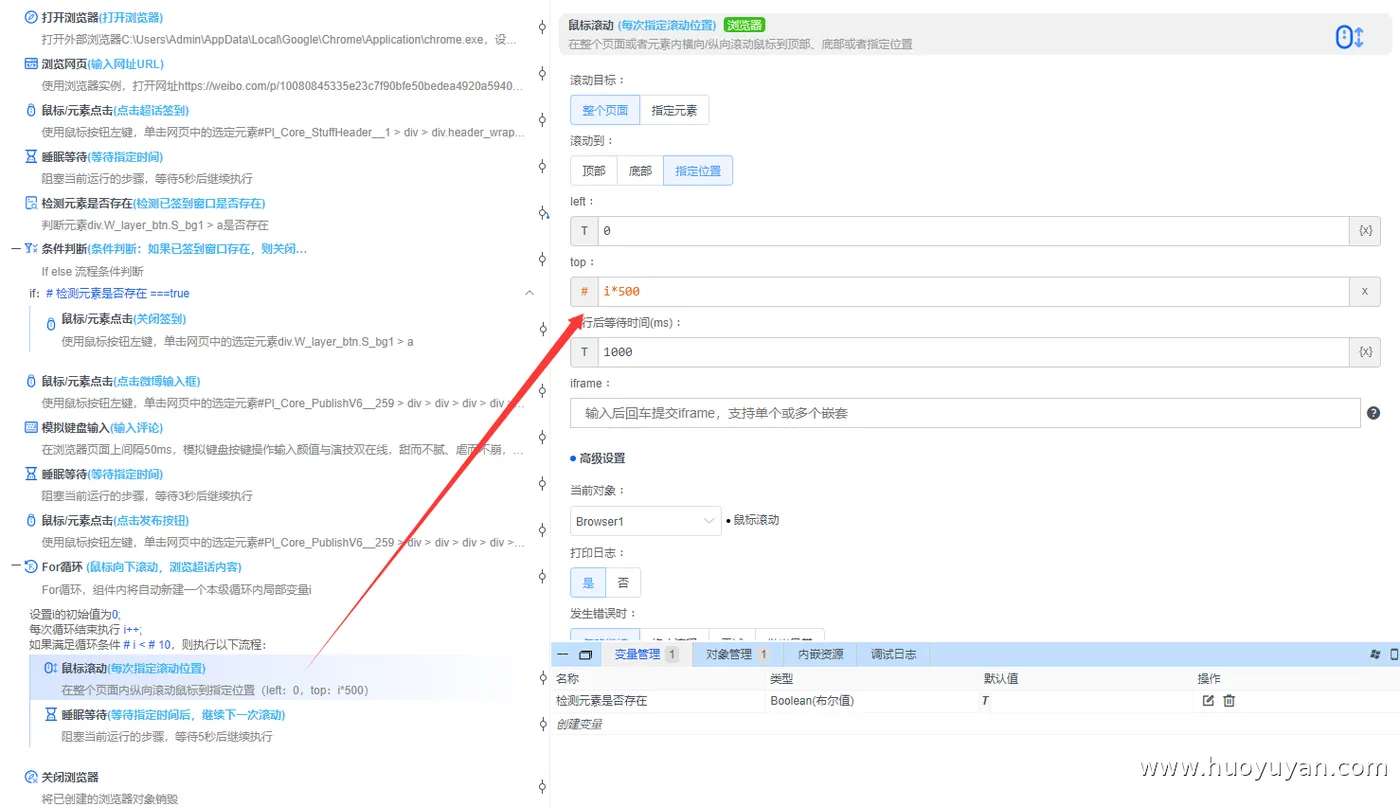Choose 顶部 for the scroll destination
The height and width of the screenshot is (807, 1400).
pos(594,171)
